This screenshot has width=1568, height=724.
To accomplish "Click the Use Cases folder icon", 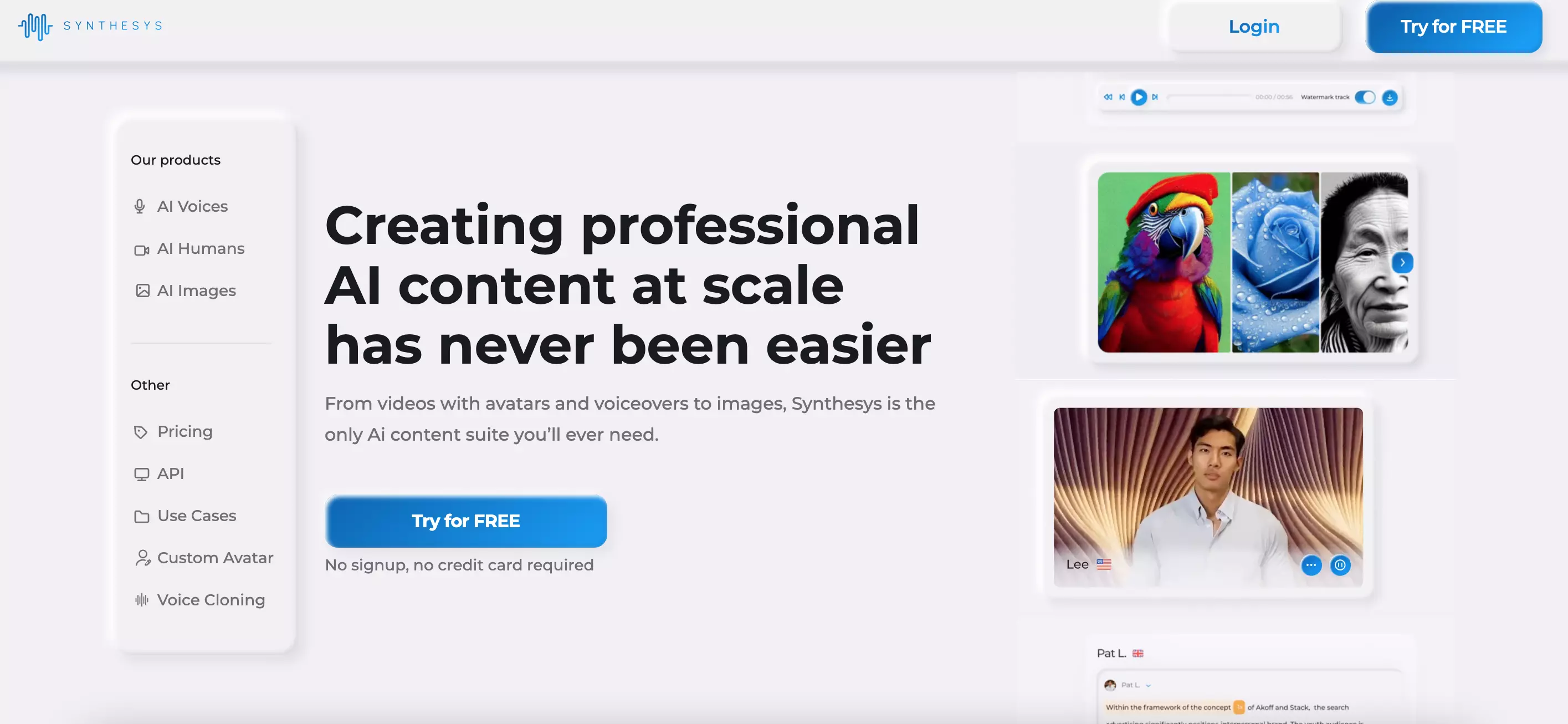I will 140,516.
